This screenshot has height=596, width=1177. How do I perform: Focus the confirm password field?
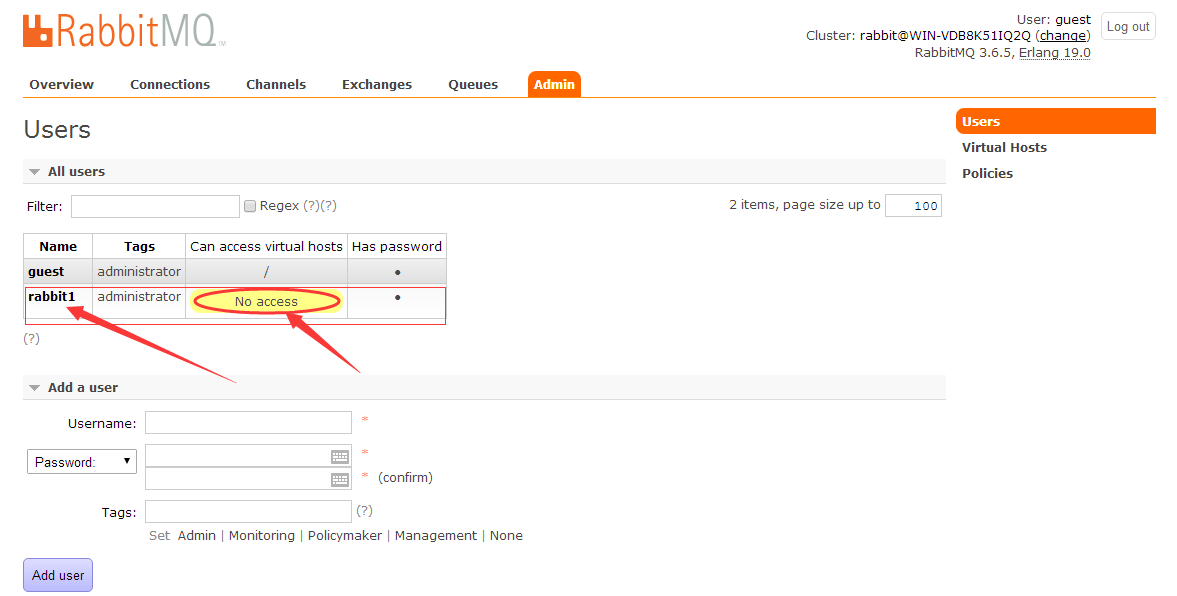pos(248,478)
